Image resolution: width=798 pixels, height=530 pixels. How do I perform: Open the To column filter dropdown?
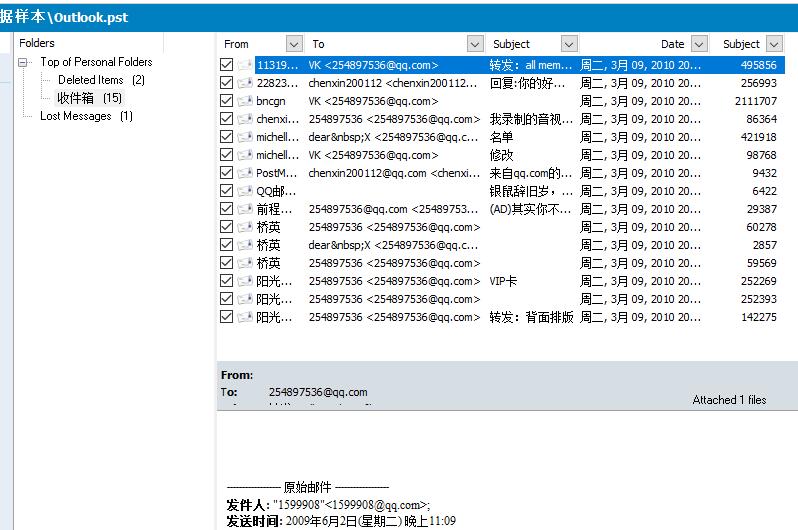(475, 44)
